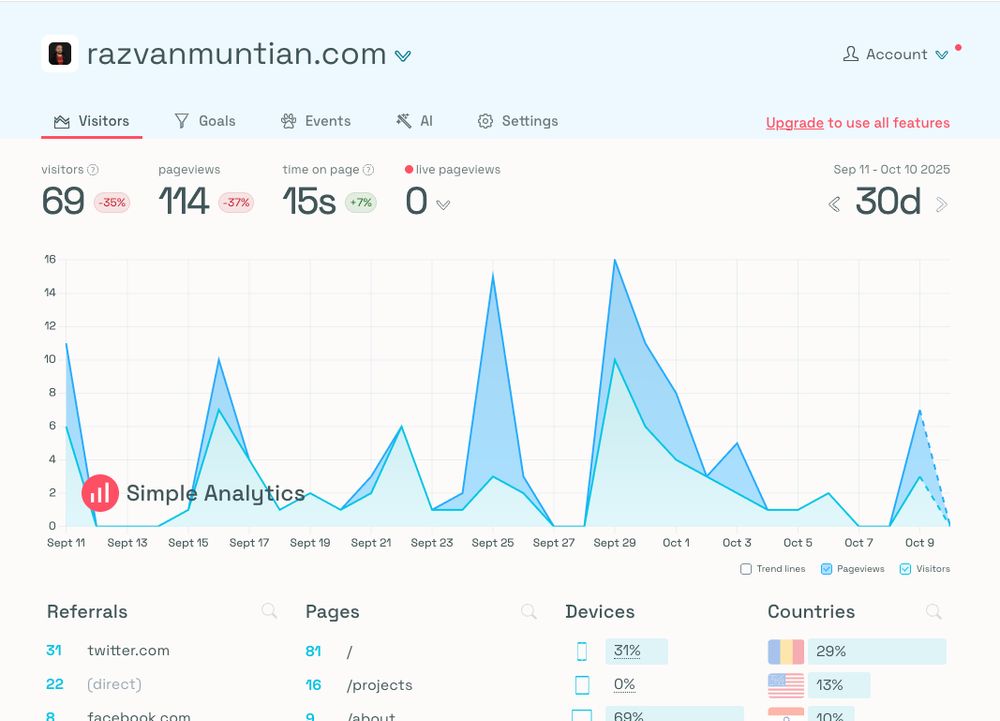Open the 30d date range selector
This screenshot has width=1000, height=721.
click(888, 201)
